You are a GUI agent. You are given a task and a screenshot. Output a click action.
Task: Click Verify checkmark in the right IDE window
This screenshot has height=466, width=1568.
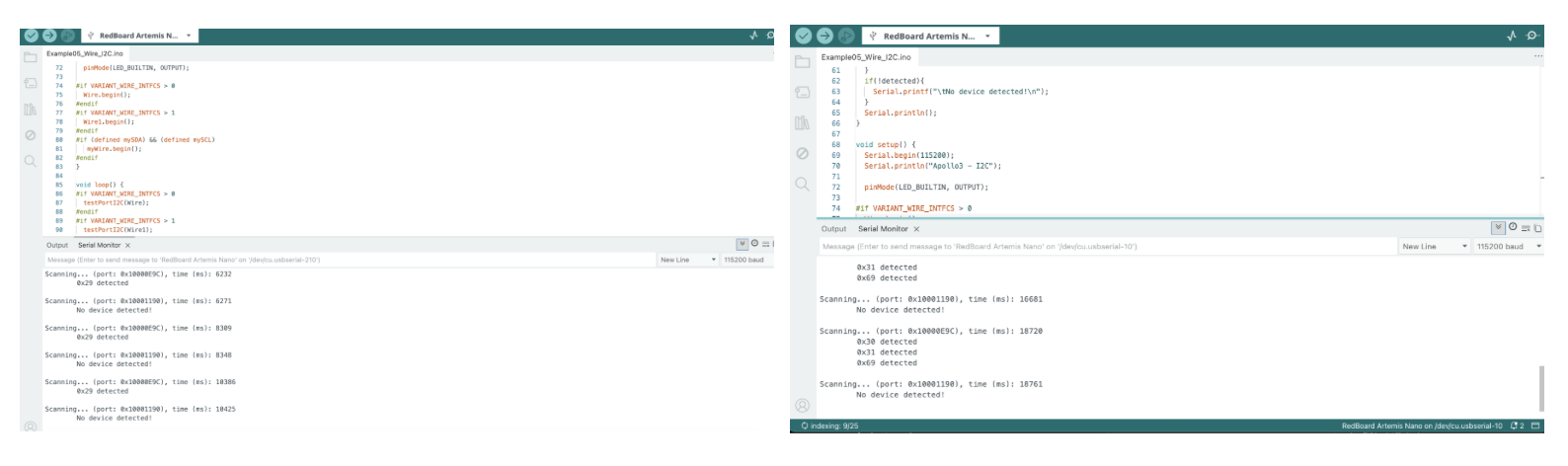[803, 36]
